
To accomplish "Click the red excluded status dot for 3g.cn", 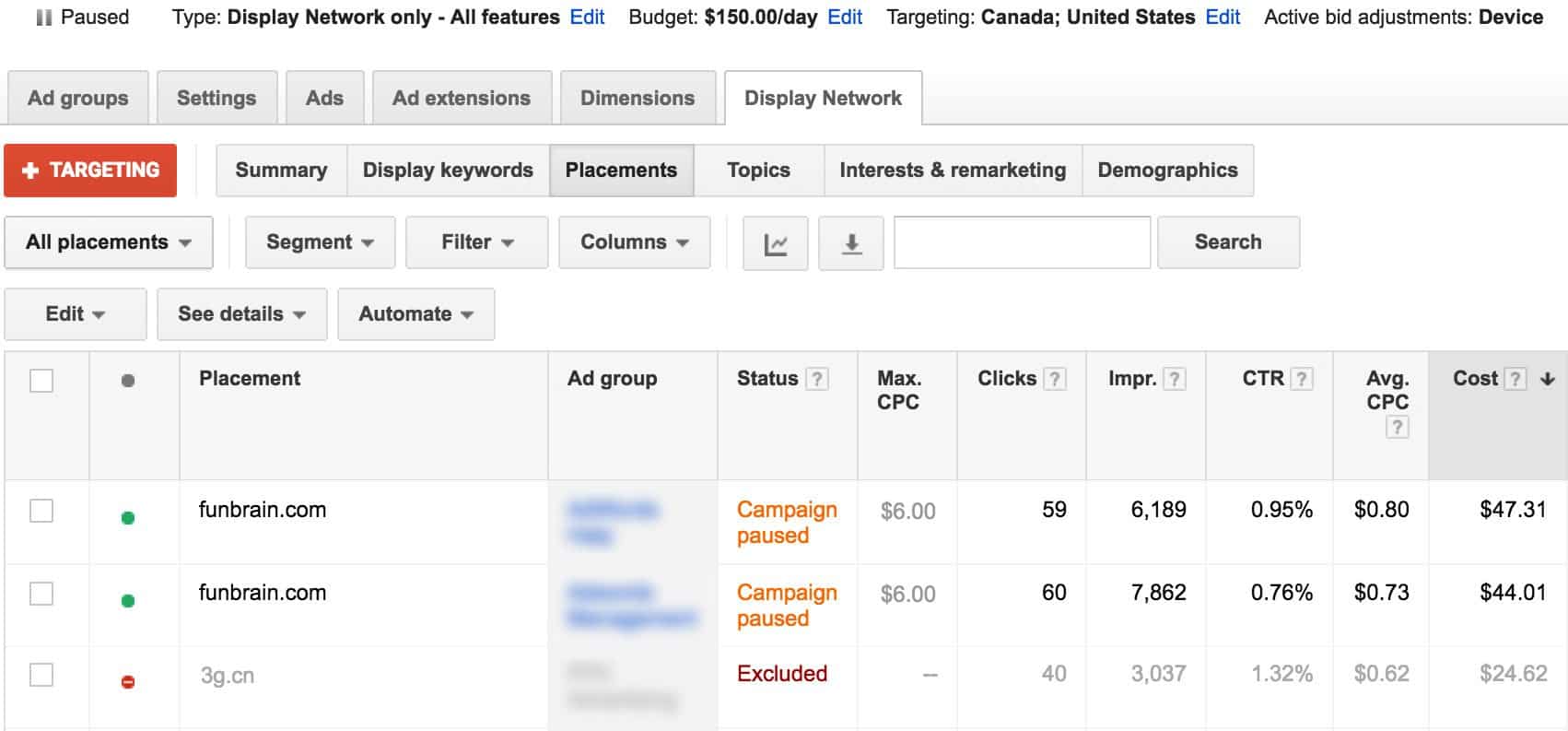I will [x=128, y=682].
